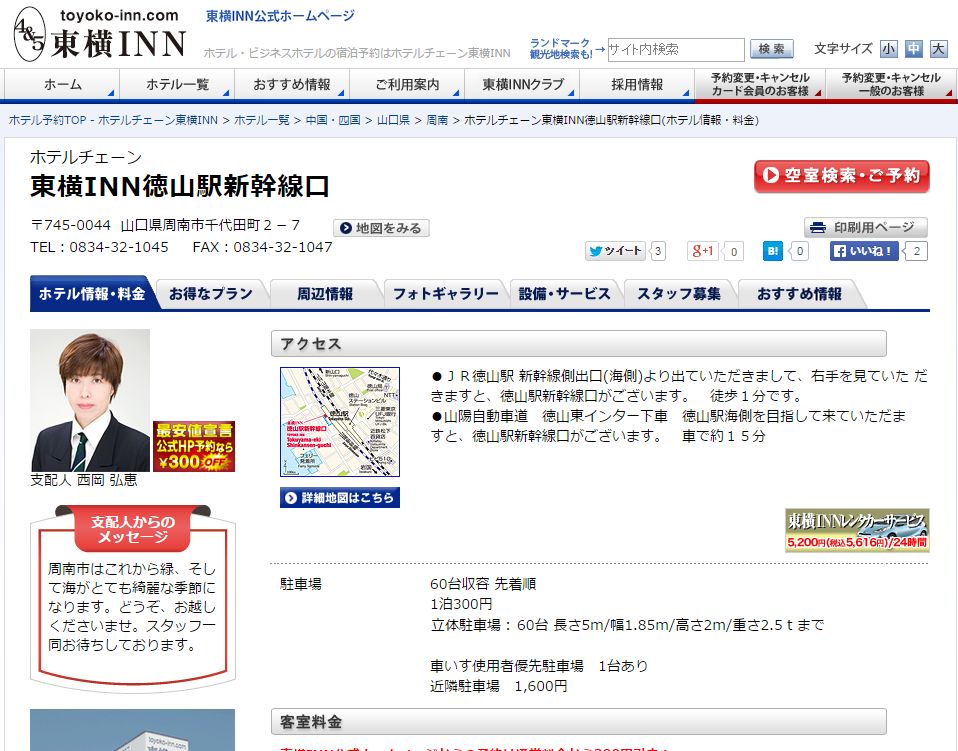Switch to the おすすめ情報 tab below hotel name

point(799,294)
